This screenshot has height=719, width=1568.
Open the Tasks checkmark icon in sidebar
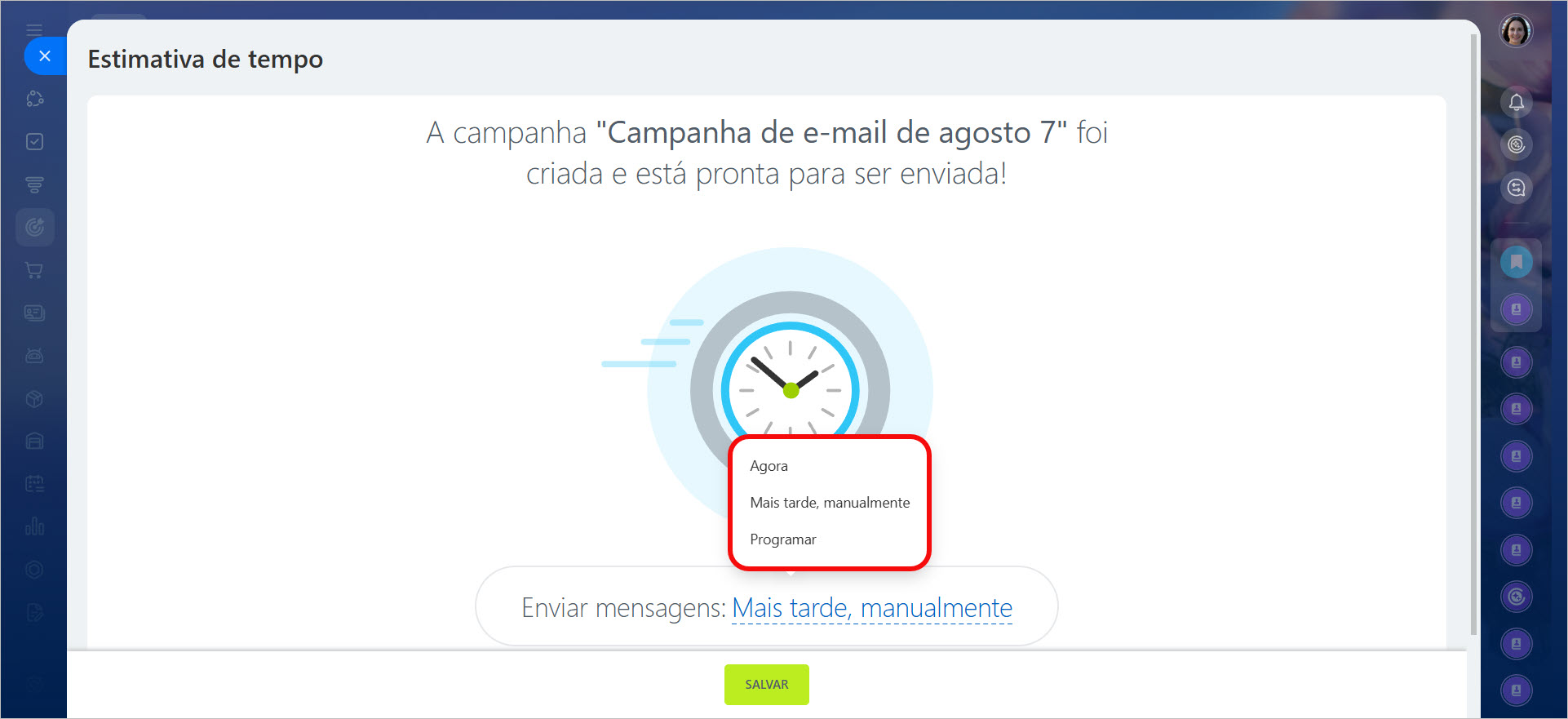34,142
